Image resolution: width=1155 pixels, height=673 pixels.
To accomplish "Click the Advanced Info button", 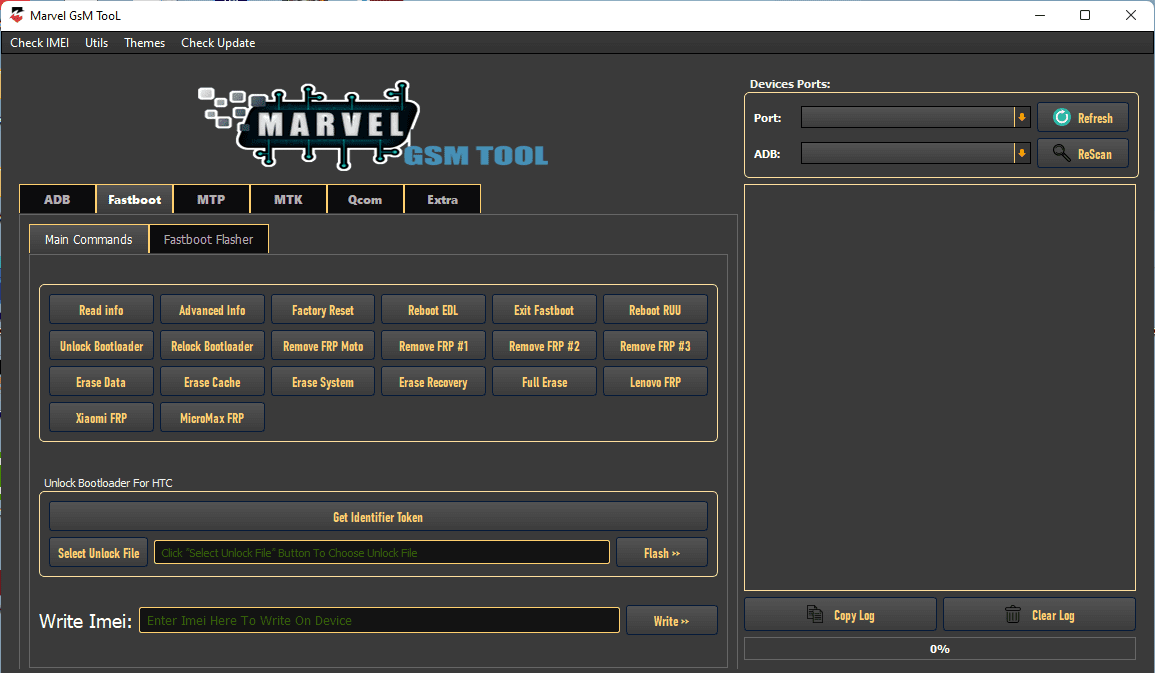I will (212, 310).
